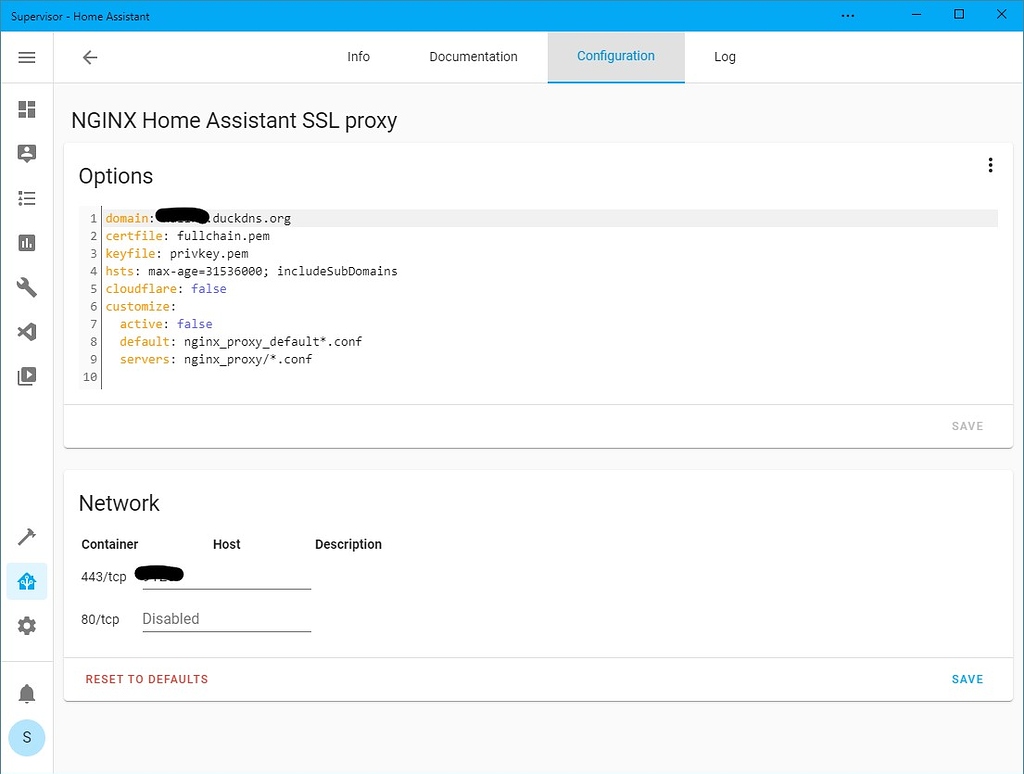This screenshot has height=774, width=1024.
Task: Open the title bar ellipsis menu
Action: pyautogui.click(x=848, y=15)
